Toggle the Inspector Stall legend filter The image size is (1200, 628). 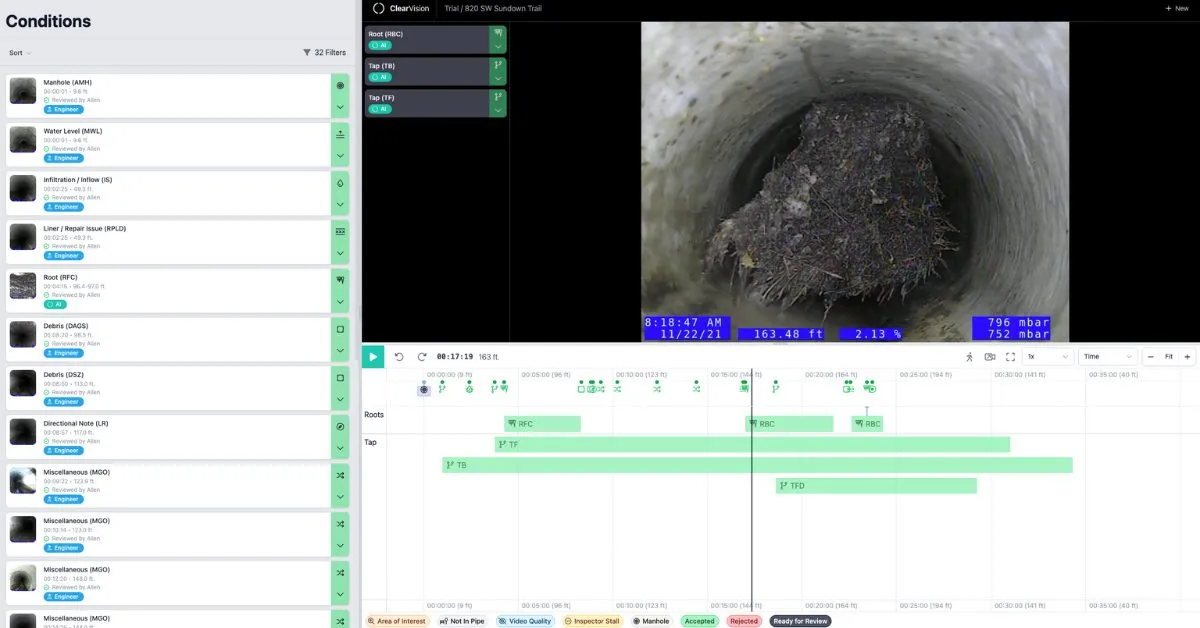[592, 621]
